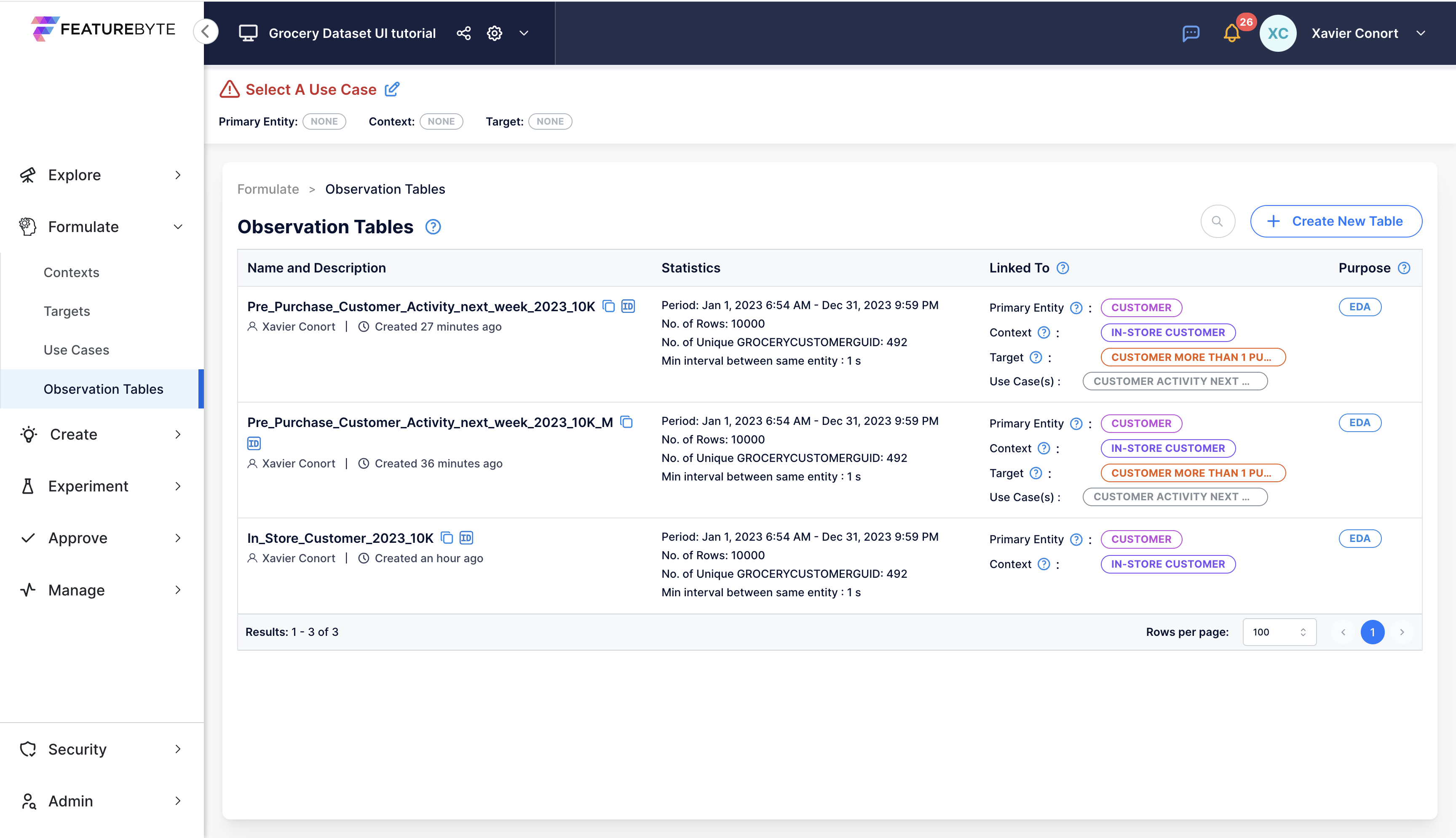The width and height of the screenshot is (1456, 838).
Task: Click EDA tag for In_Store_Customer row
Action: (1360, 538)
